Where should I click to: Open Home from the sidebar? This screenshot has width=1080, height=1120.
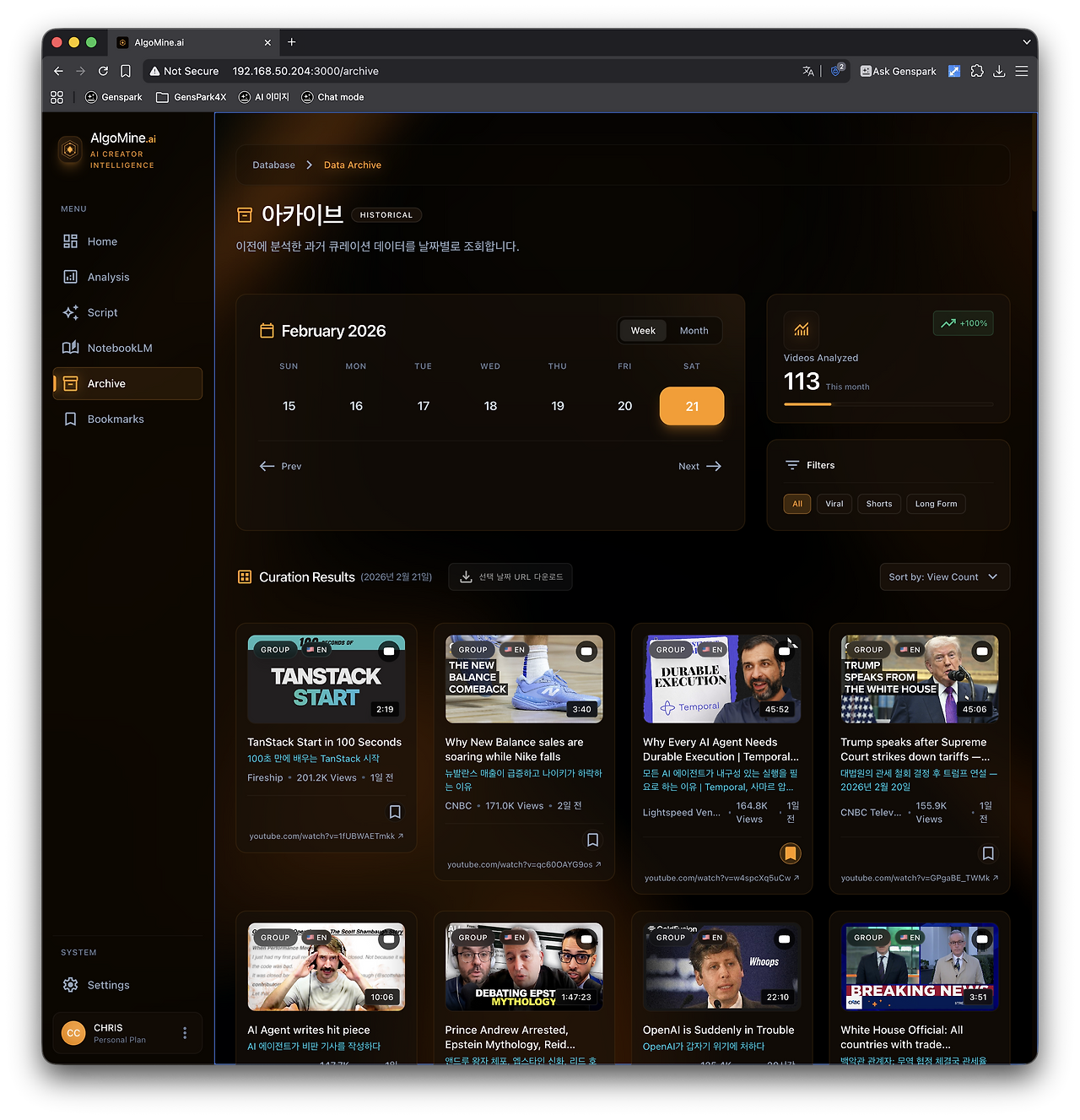click(101, 241)
